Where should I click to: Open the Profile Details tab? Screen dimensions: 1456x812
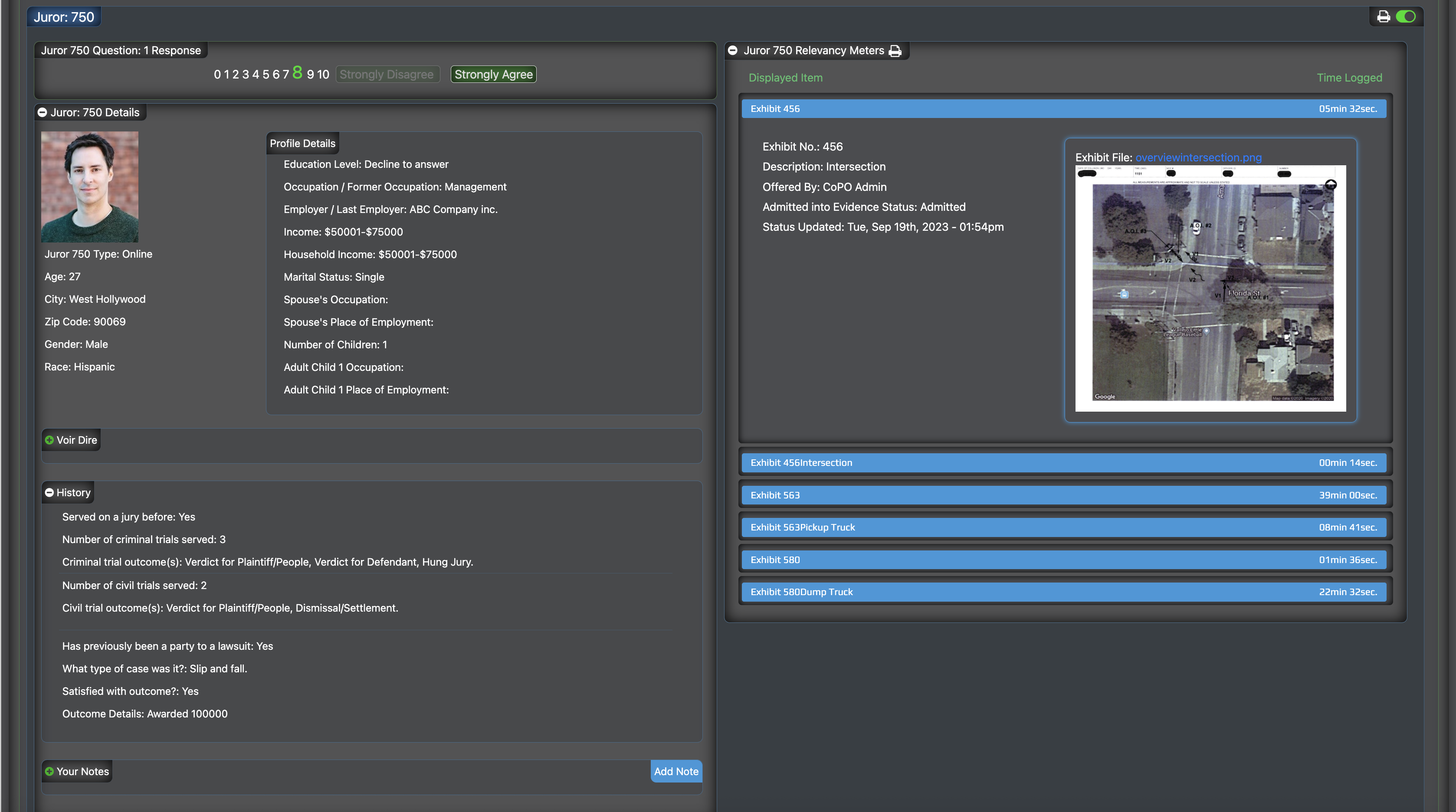coord(302,144)
